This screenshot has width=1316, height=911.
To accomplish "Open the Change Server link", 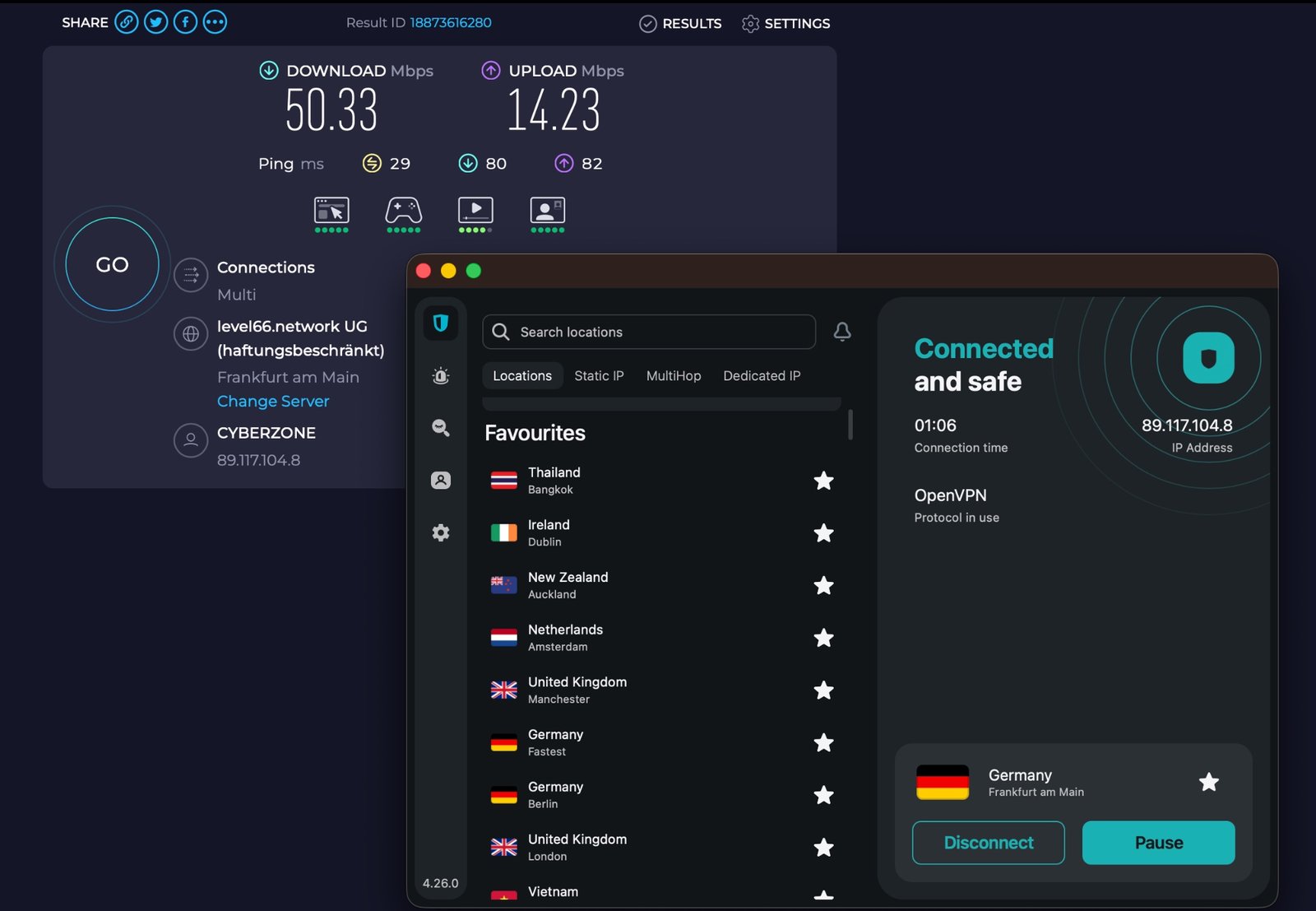I will (x=273, y=401).
